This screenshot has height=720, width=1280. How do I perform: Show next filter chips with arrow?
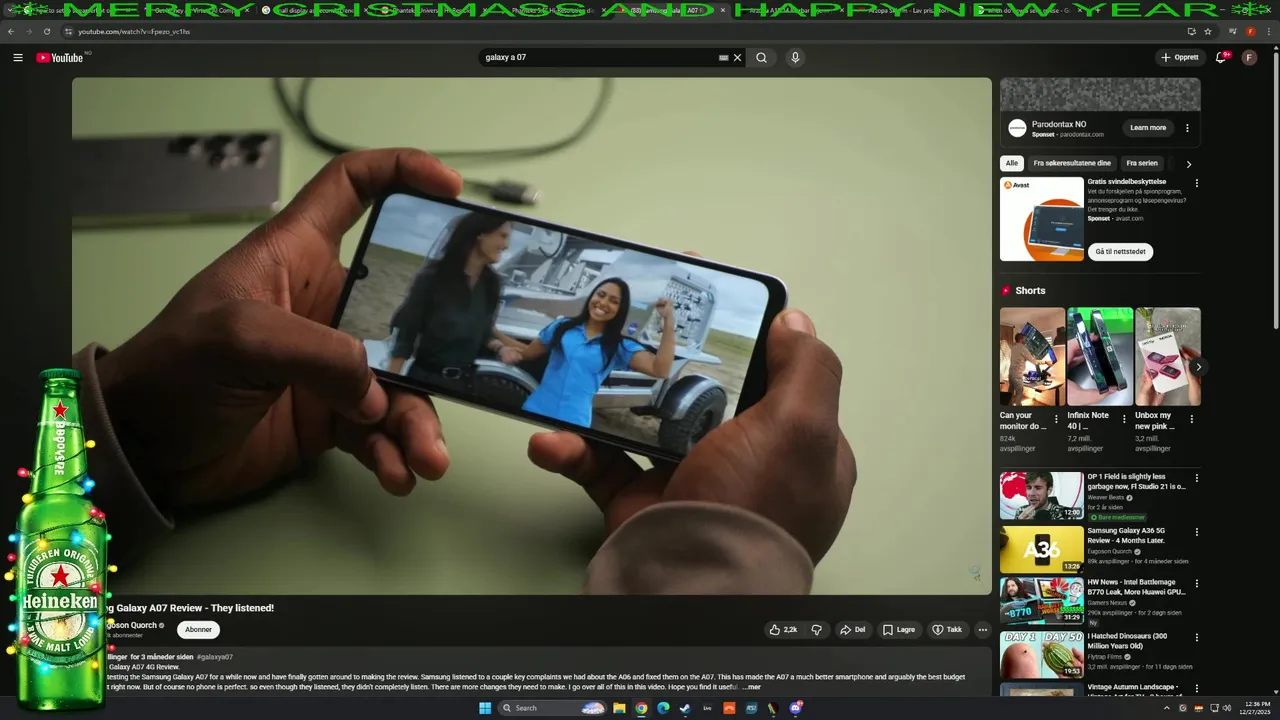click(1188, 164)
